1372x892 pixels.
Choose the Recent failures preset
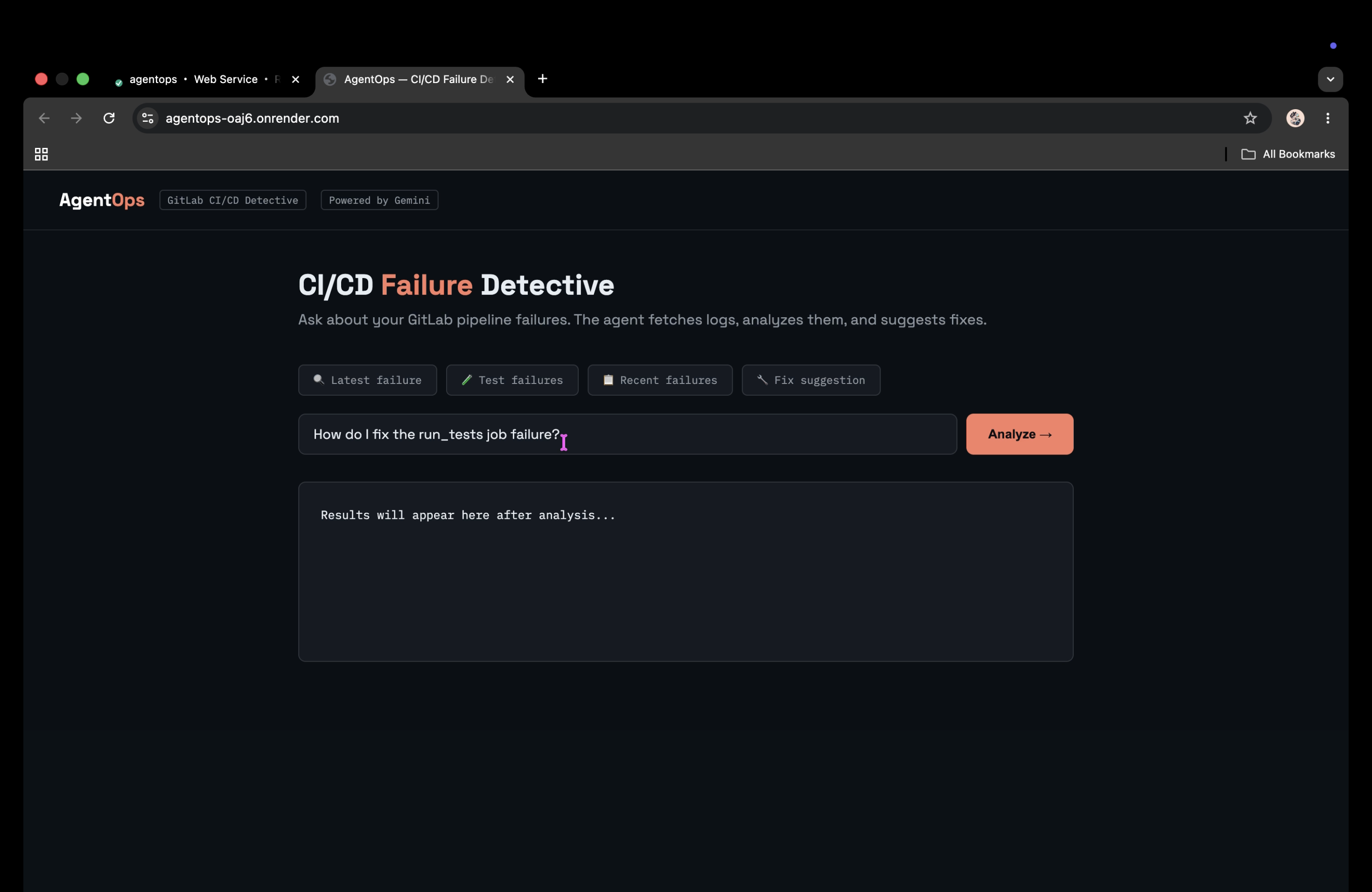pyautogui.click(x=659, y=380)
